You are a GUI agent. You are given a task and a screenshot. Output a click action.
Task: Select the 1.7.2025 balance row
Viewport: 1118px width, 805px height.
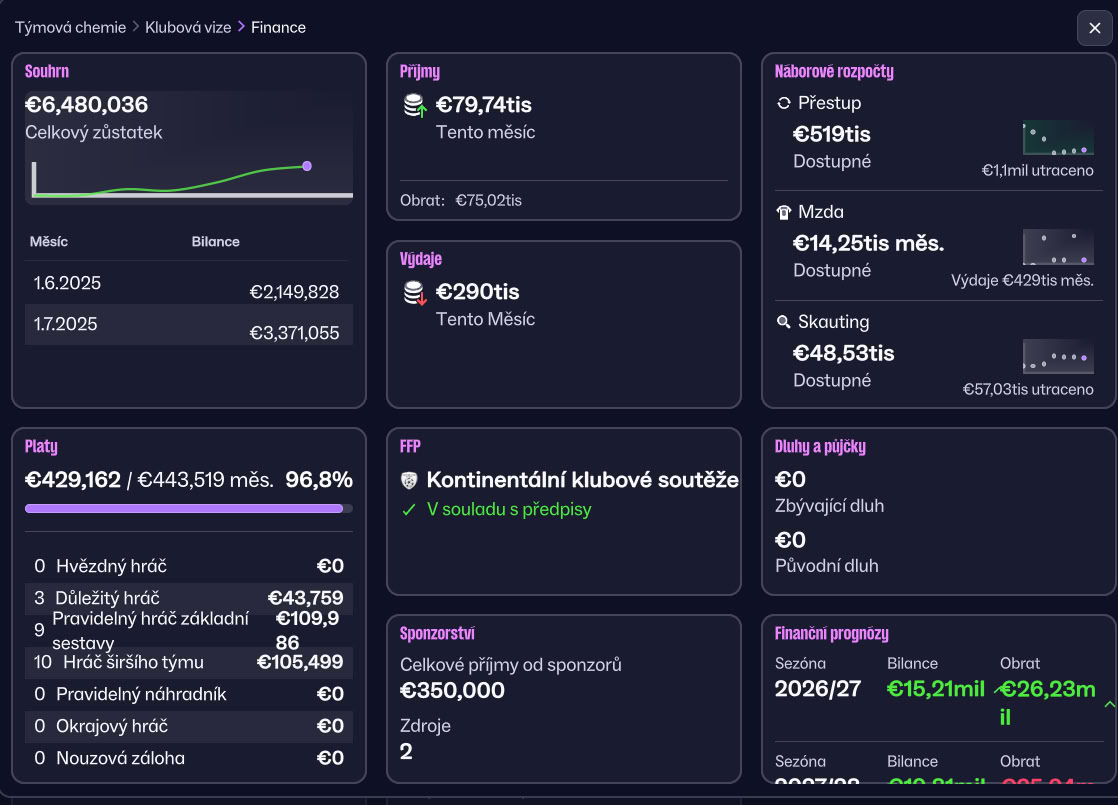(x=189, y=325)
